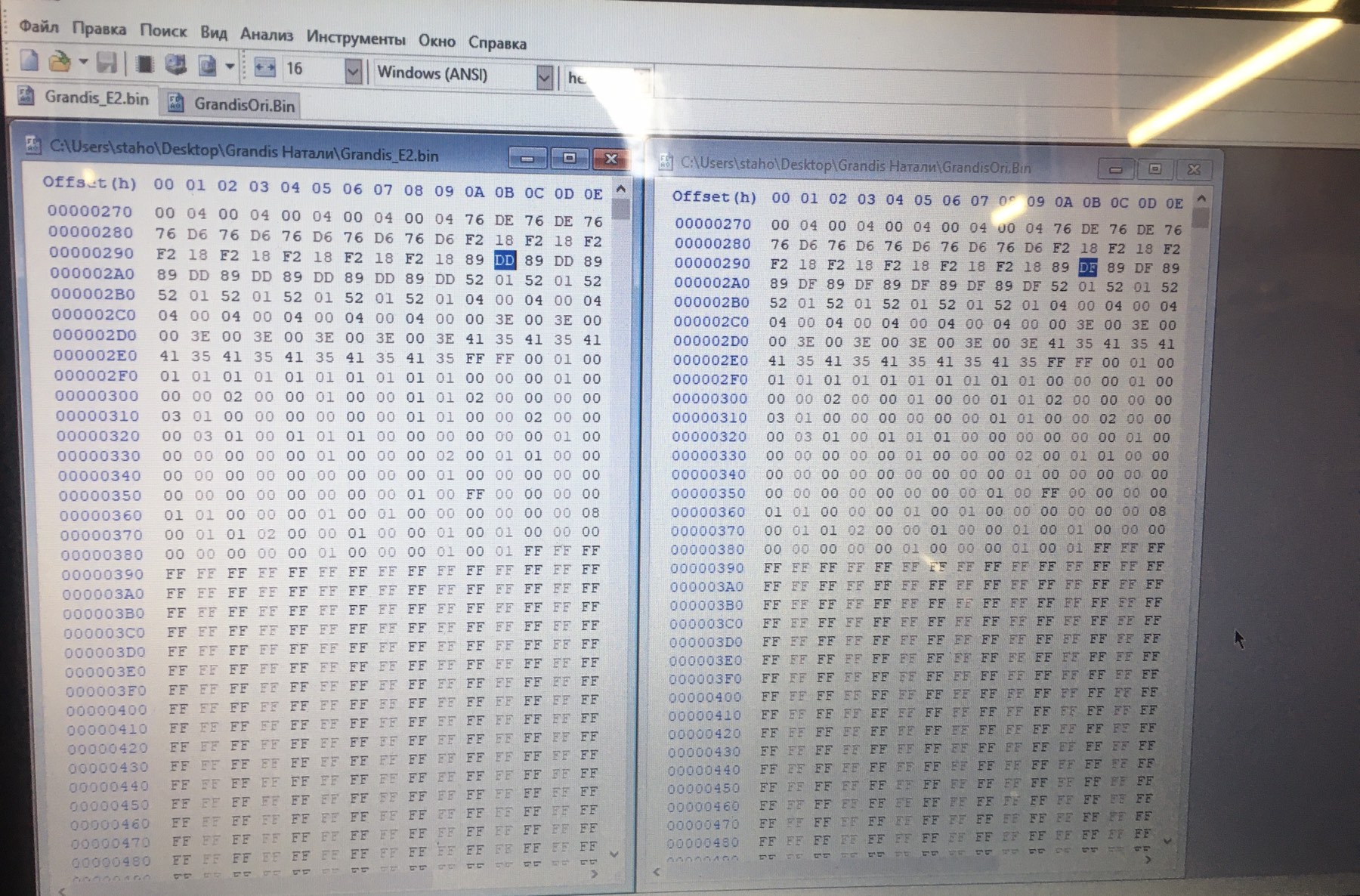Click the New file toolbar icon
The height and width of the screenshot is (896, 1360).
click(x=29, y=61)
